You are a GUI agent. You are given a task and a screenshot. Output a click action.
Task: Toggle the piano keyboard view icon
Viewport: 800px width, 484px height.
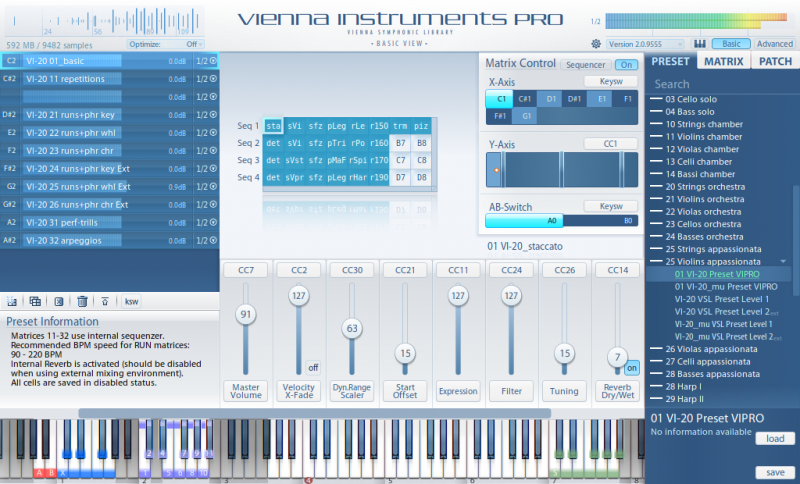click(x=699, y=44)
